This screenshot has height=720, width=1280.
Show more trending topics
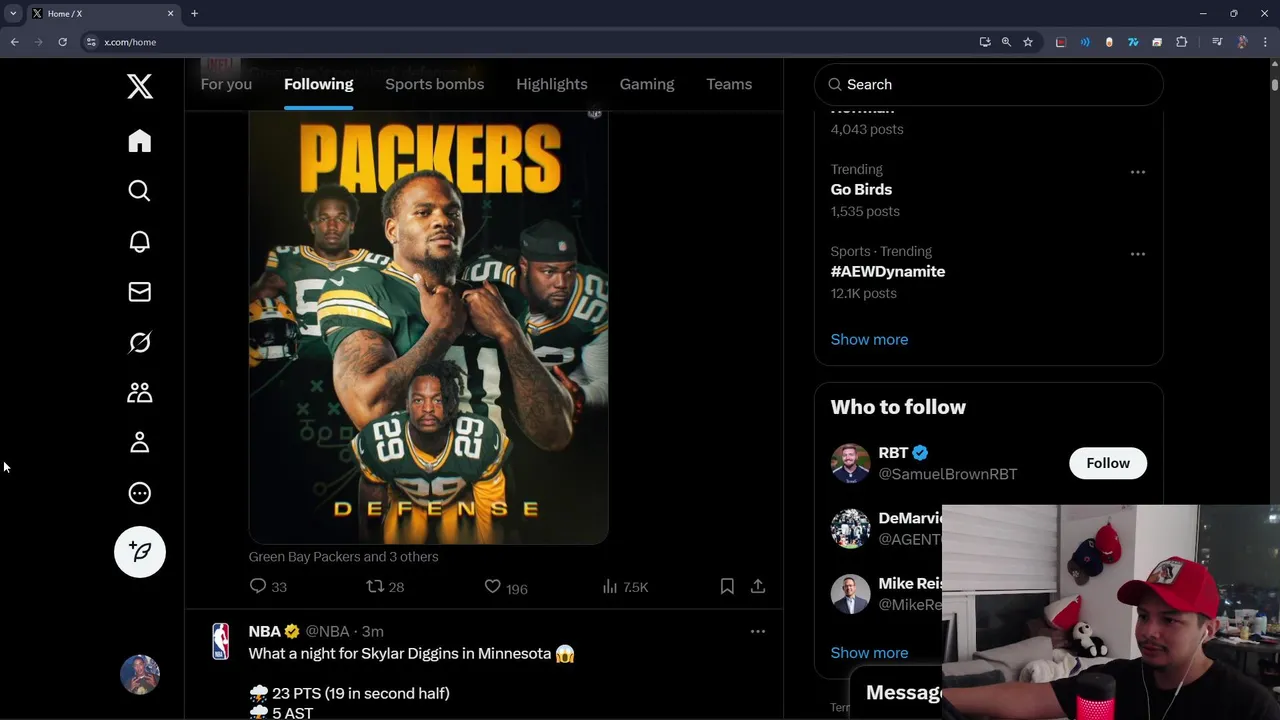click(x=869, y=339)
